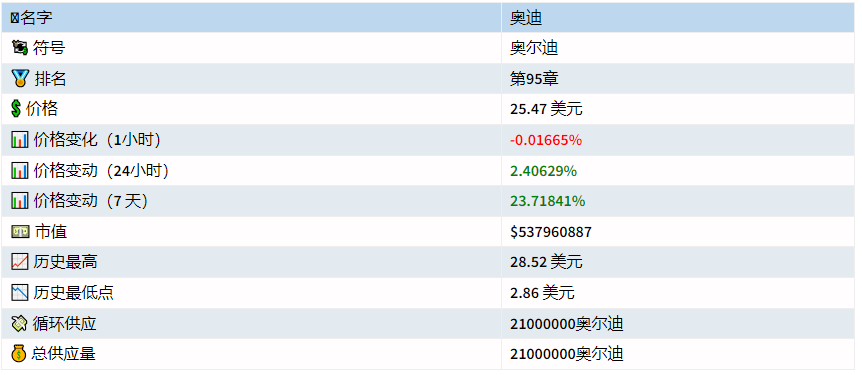Select the green value 23.71841%

(x=548, y=201)
